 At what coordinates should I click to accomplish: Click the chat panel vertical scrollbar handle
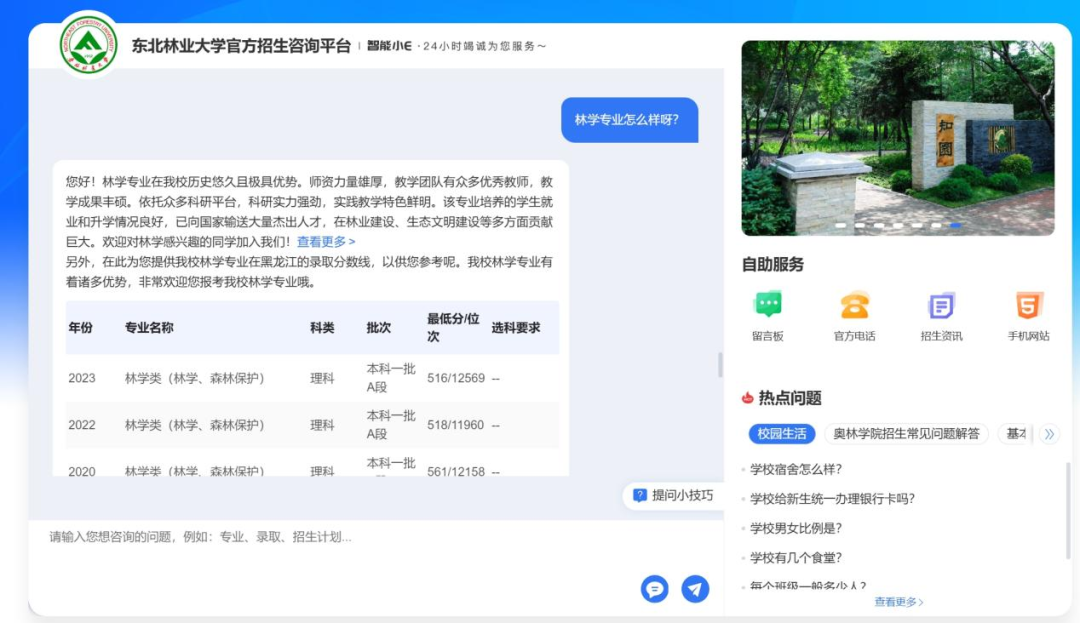tap(720, 365)
